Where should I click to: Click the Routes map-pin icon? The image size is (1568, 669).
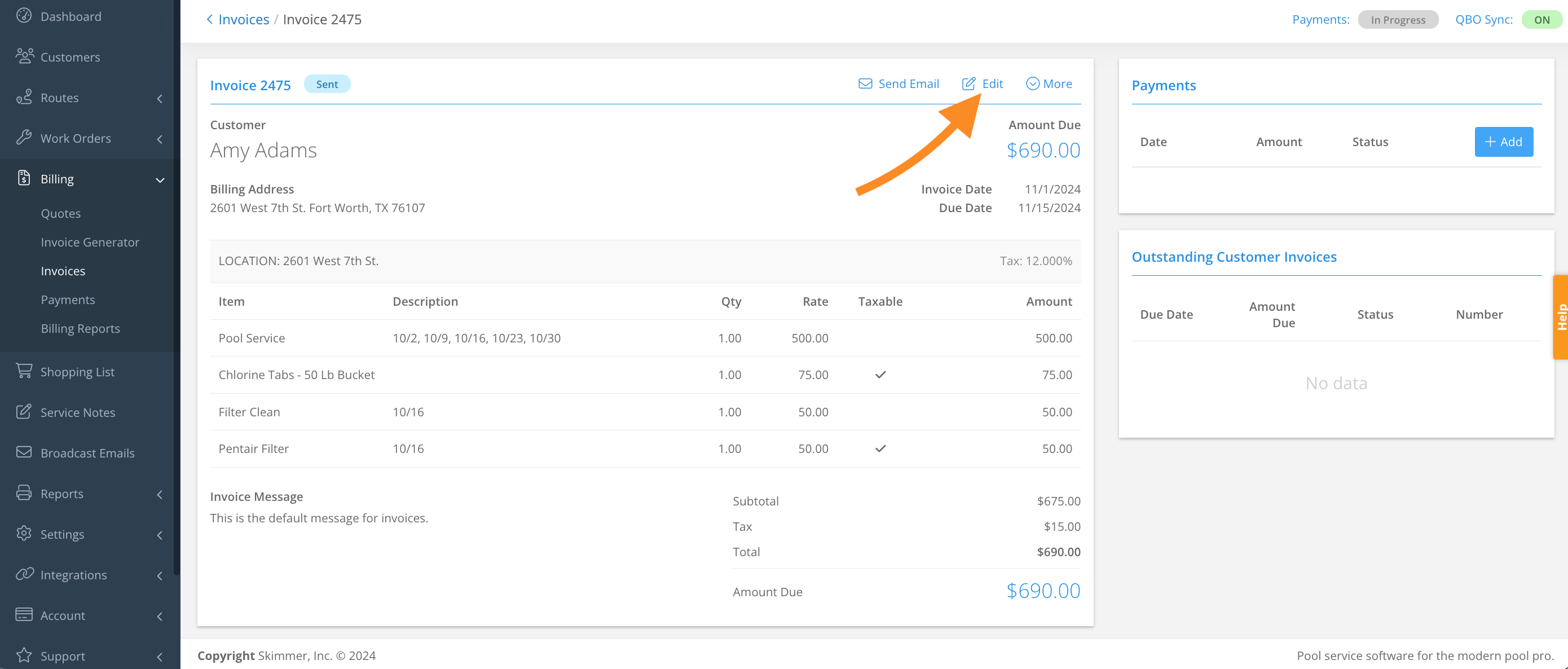click(24, 97)
